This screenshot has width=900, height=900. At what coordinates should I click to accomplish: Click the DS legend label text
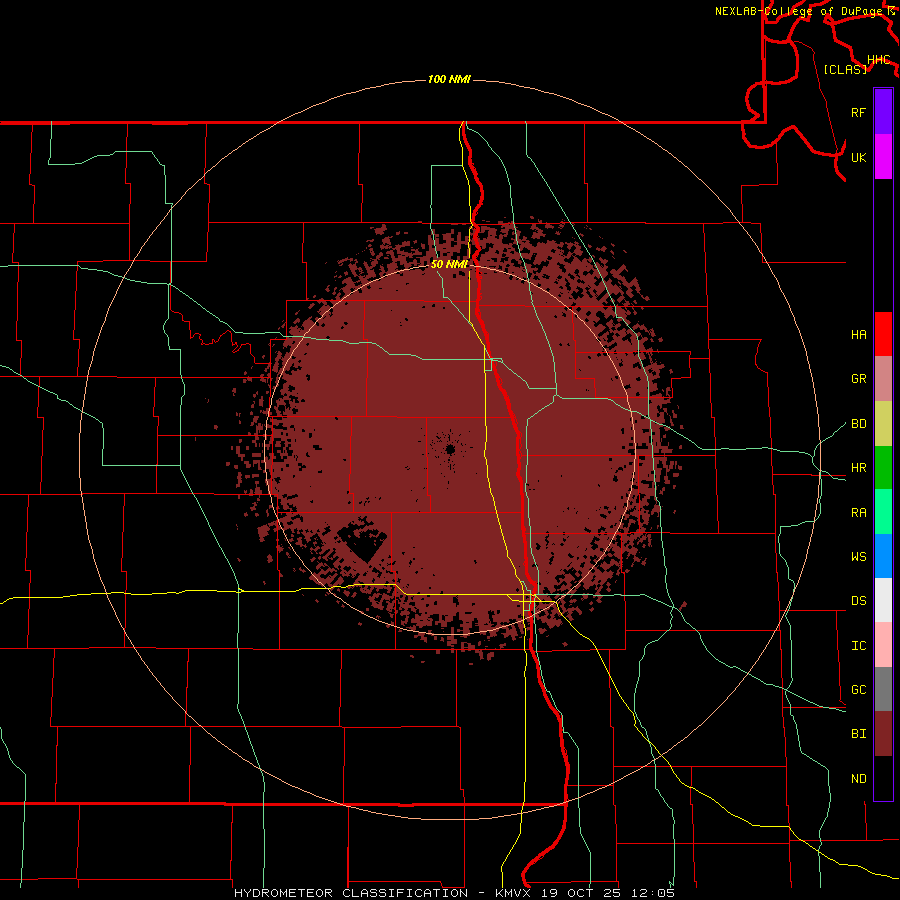858,601
